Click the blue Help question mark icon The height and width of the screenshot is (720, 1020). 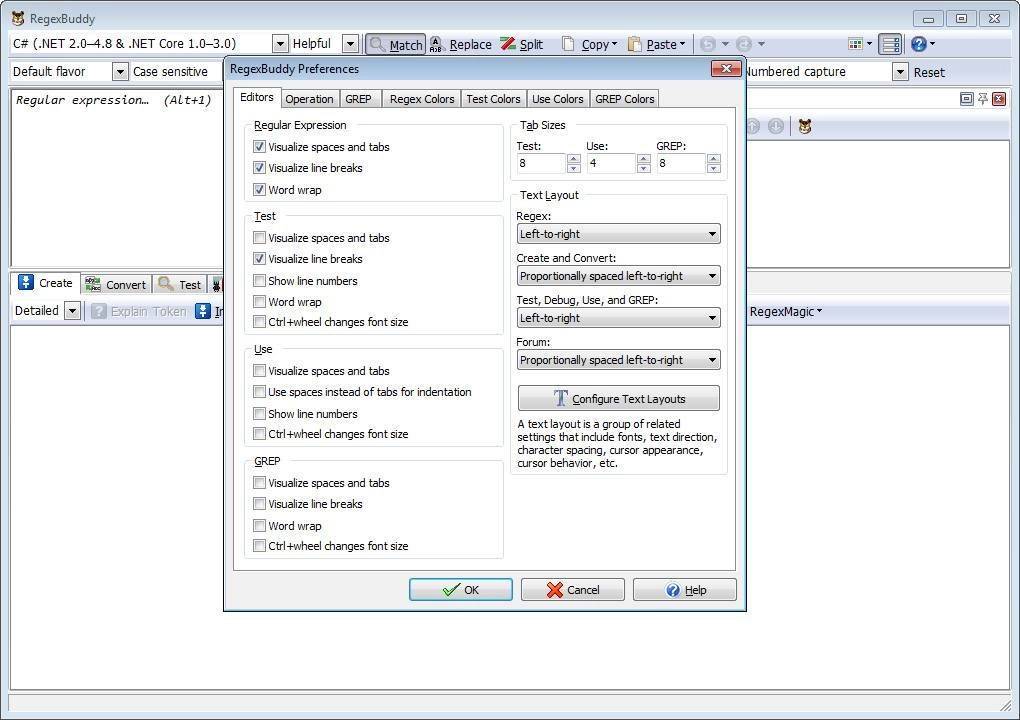click(919, 44)
